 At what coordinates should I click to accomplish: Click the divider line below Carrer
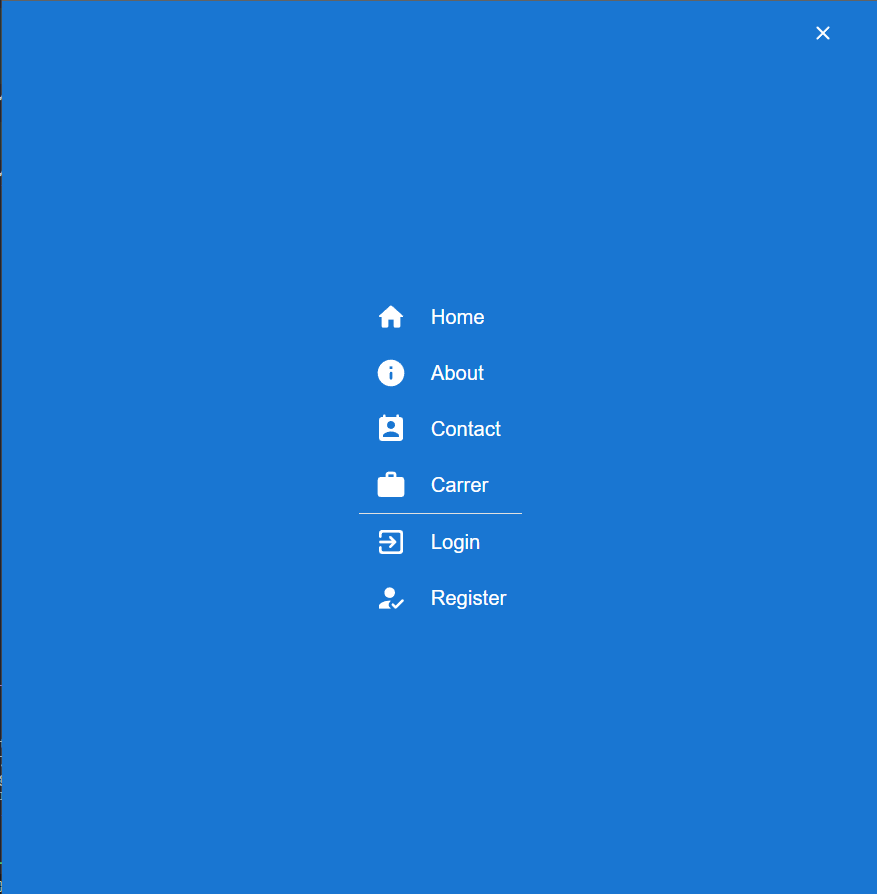pos(440,513)
